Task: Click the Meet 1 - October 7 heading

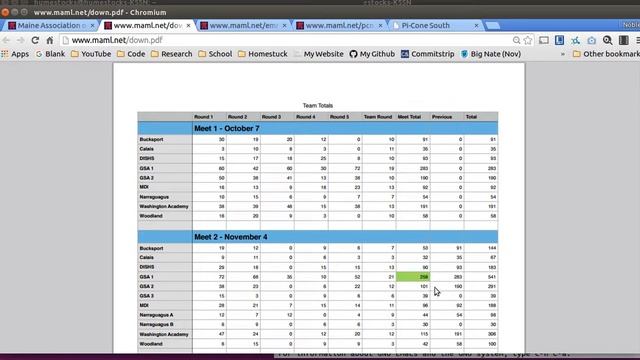Action: tap(227, 129)
